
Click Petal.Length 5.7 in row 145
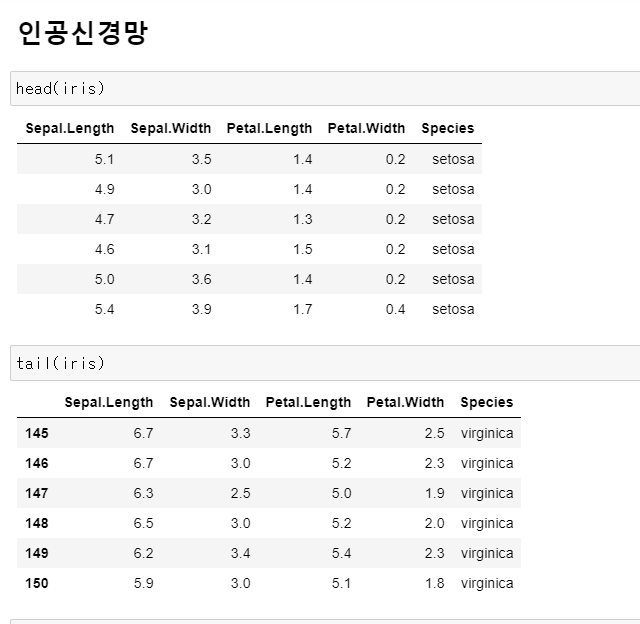342,433
